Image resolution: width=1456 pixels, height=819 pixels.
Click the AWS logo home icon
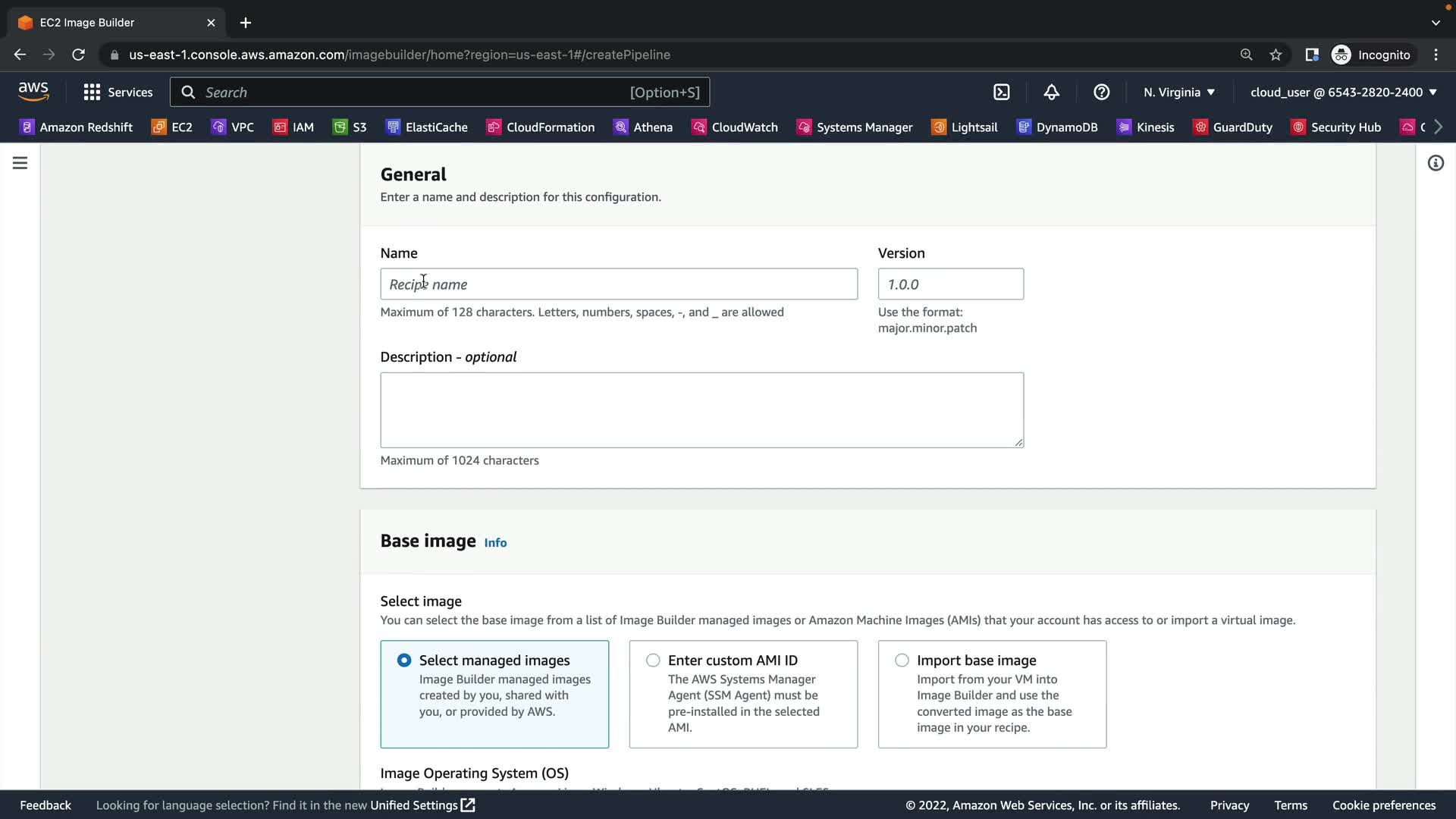pos(33,92)
